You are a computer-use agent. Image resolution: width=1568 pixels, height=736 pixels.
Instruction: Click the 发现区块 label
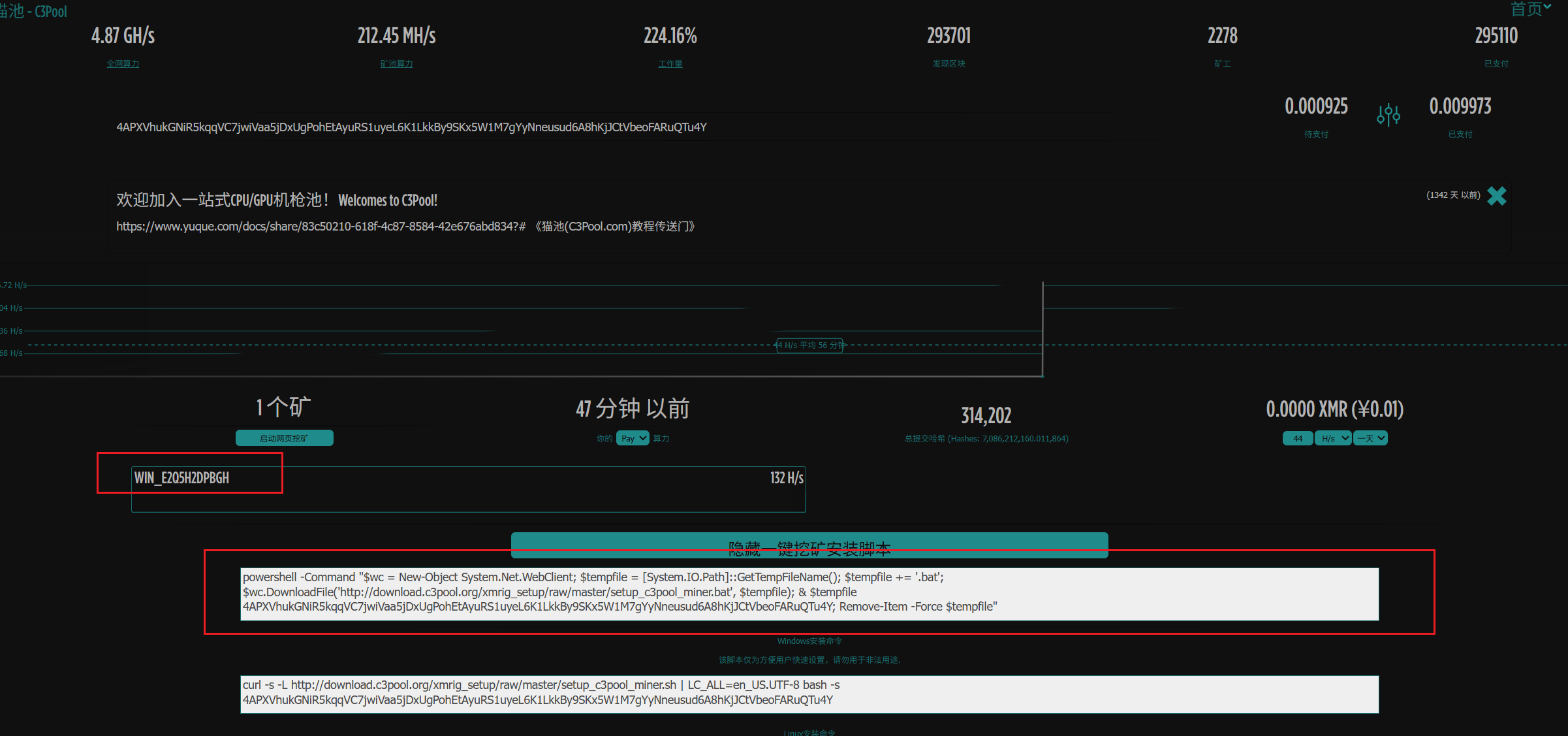(949, 64)
